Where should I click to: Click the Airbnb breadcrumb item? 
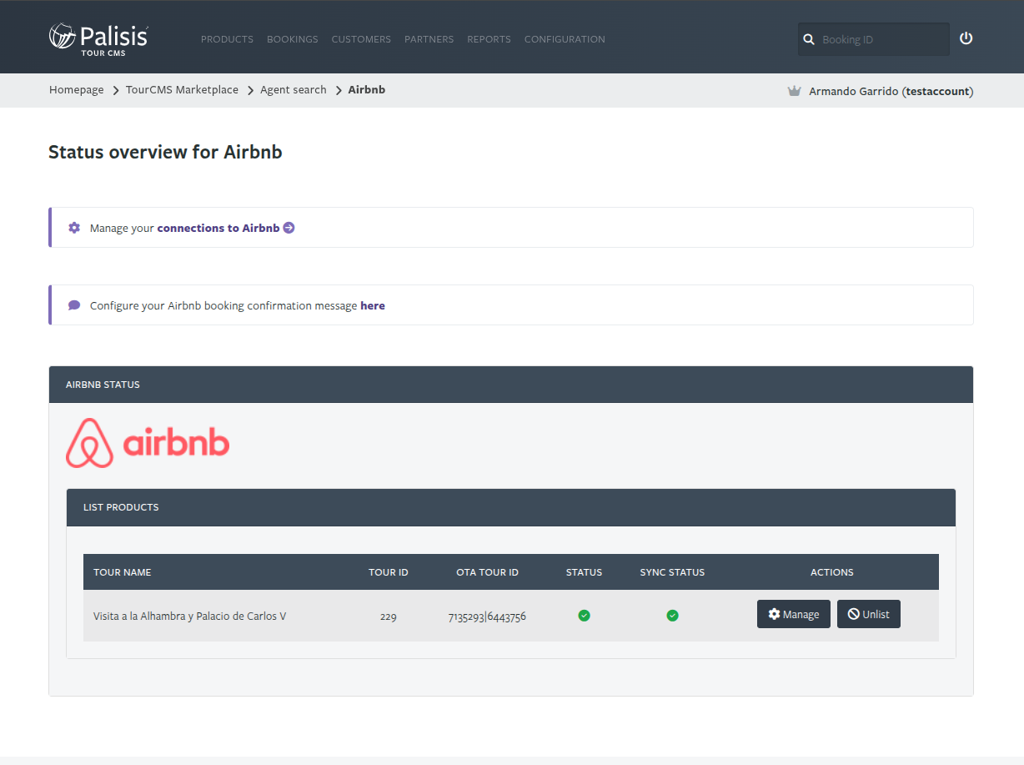tap(366, 90)
